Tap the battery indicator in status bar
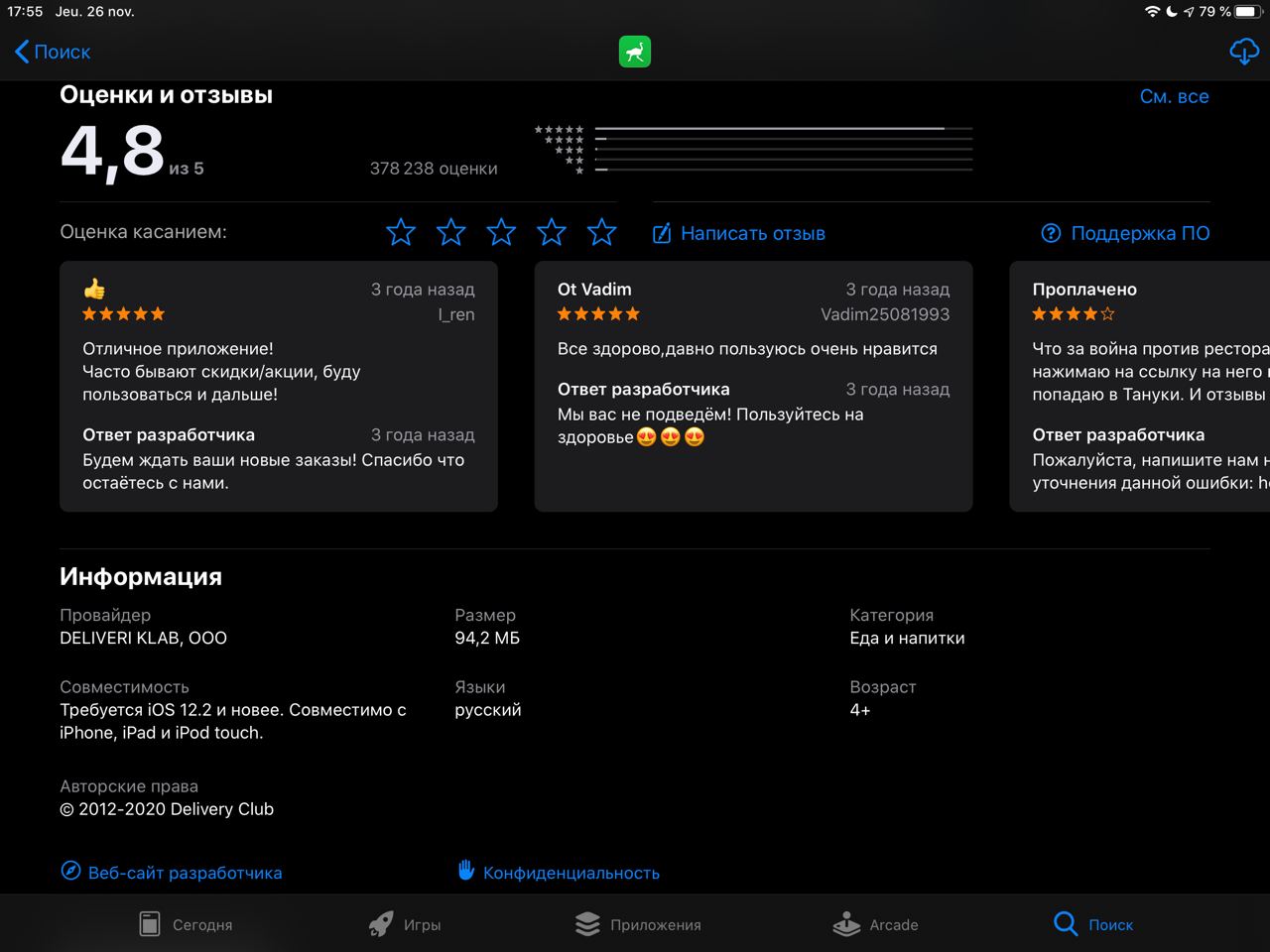 [1246, 12]
